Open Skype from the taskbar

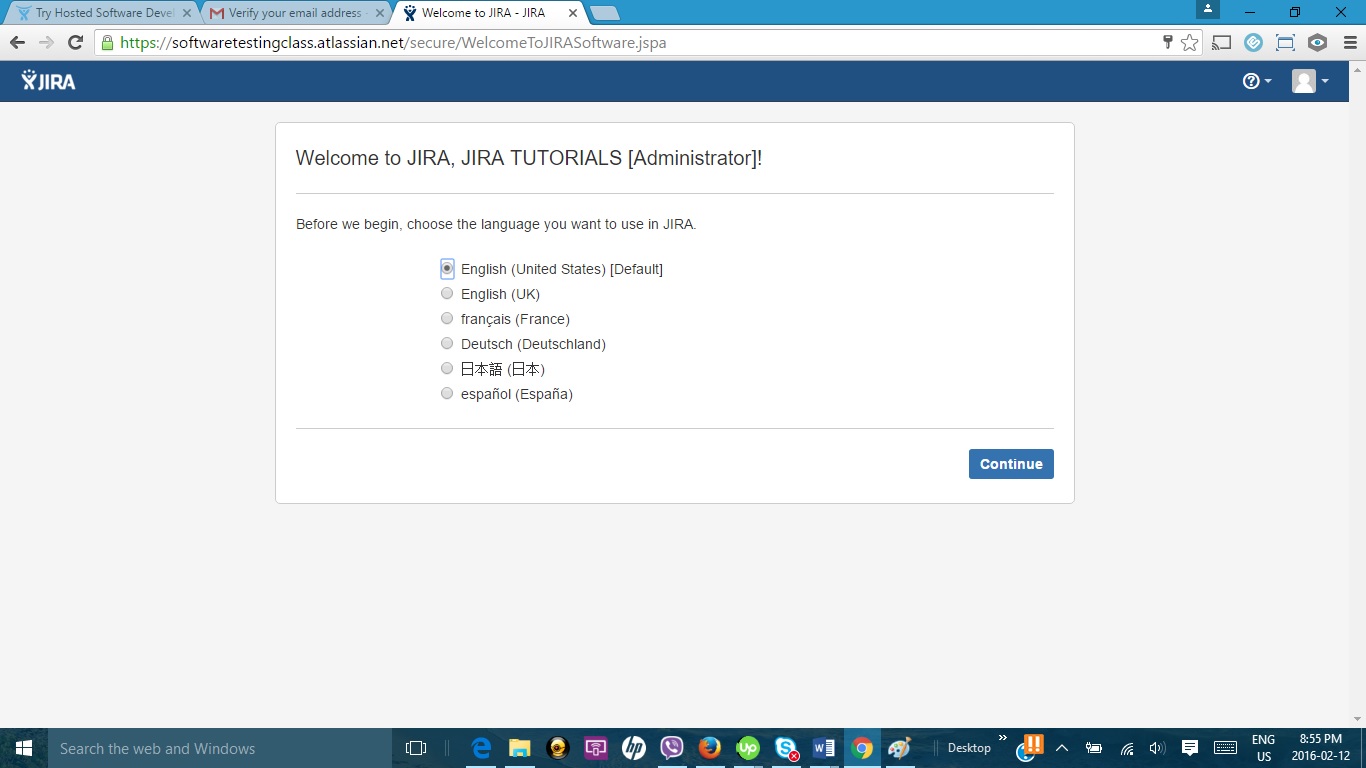point(786,748)
